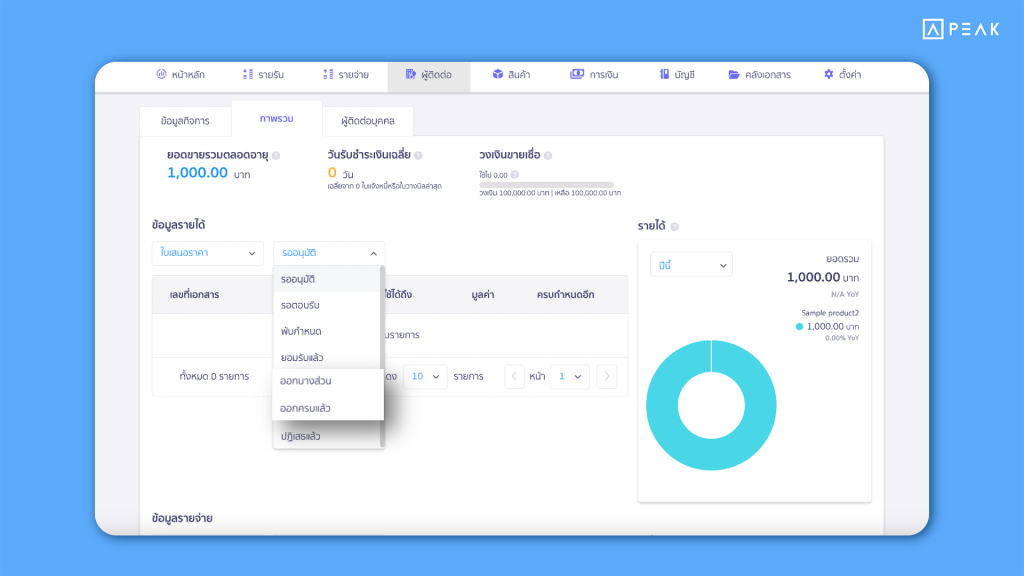Click the คลังเอกสาร folder icon

734,74
